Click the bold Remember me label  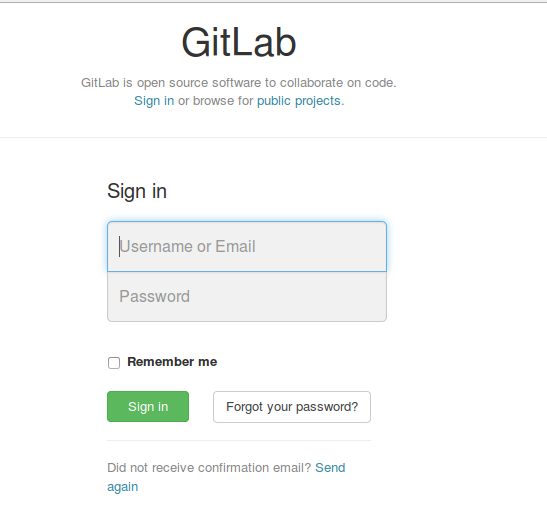[172, 362]
